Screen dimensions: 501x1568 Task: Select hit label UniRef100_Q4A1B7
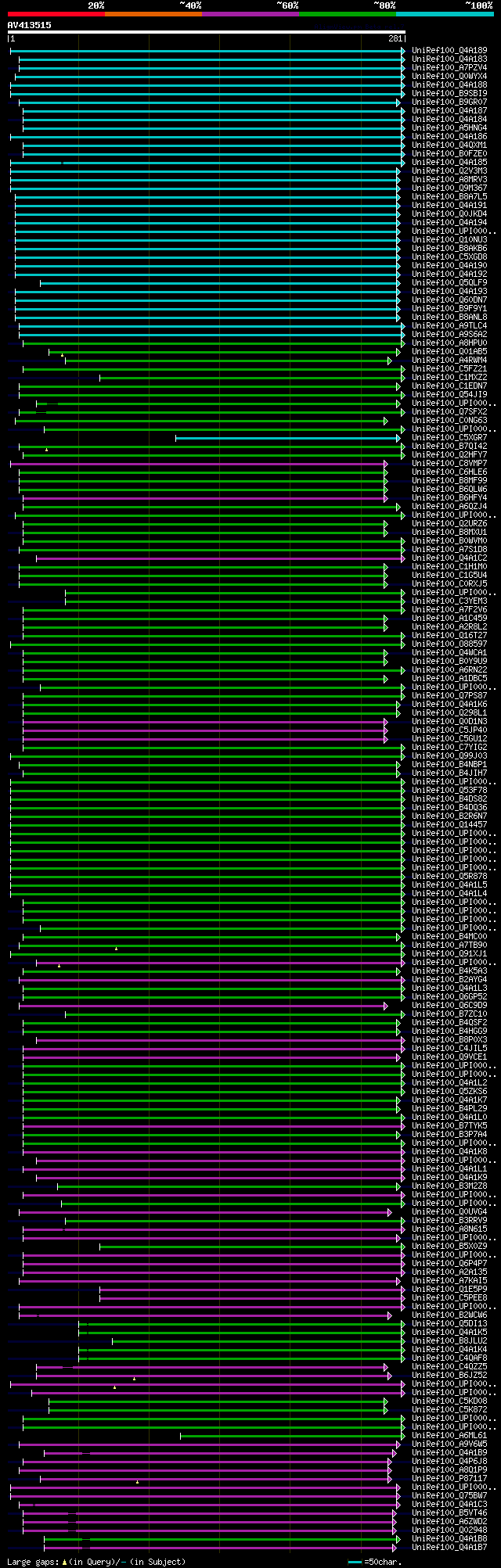[x=449, y=1548]
